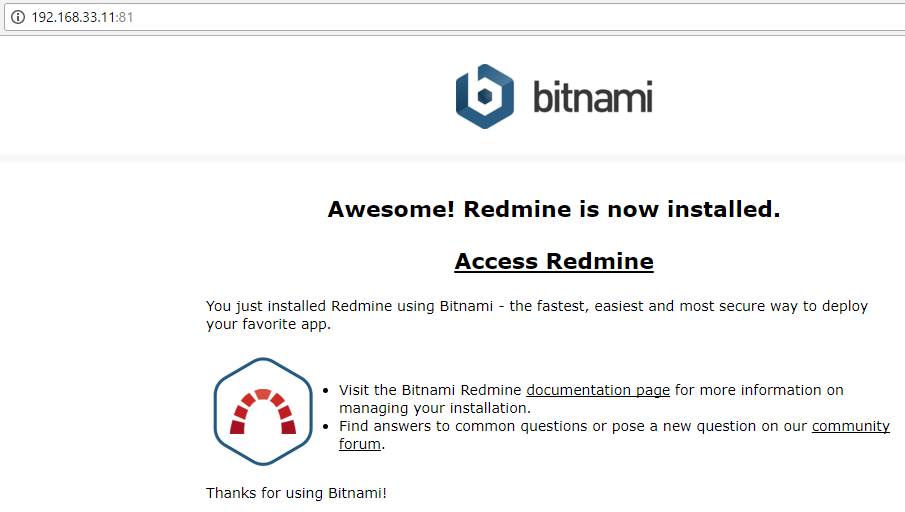905x512 pixels.
Task: Click the bullet marker before Visit the Bitnami
Action: (326, 391)
